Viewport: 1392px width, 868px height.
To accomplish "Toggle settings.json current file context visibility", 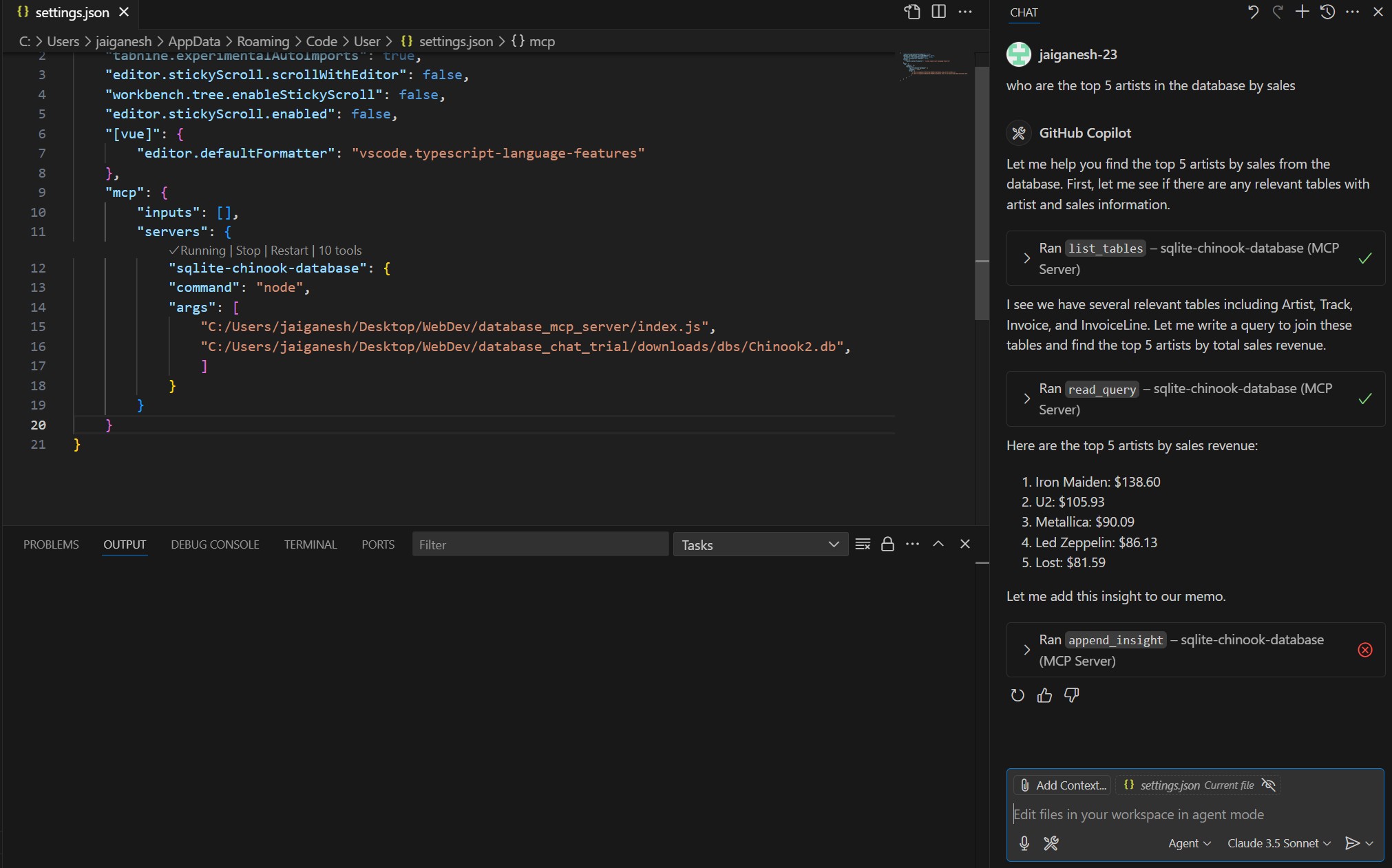I will [1269, 785].
